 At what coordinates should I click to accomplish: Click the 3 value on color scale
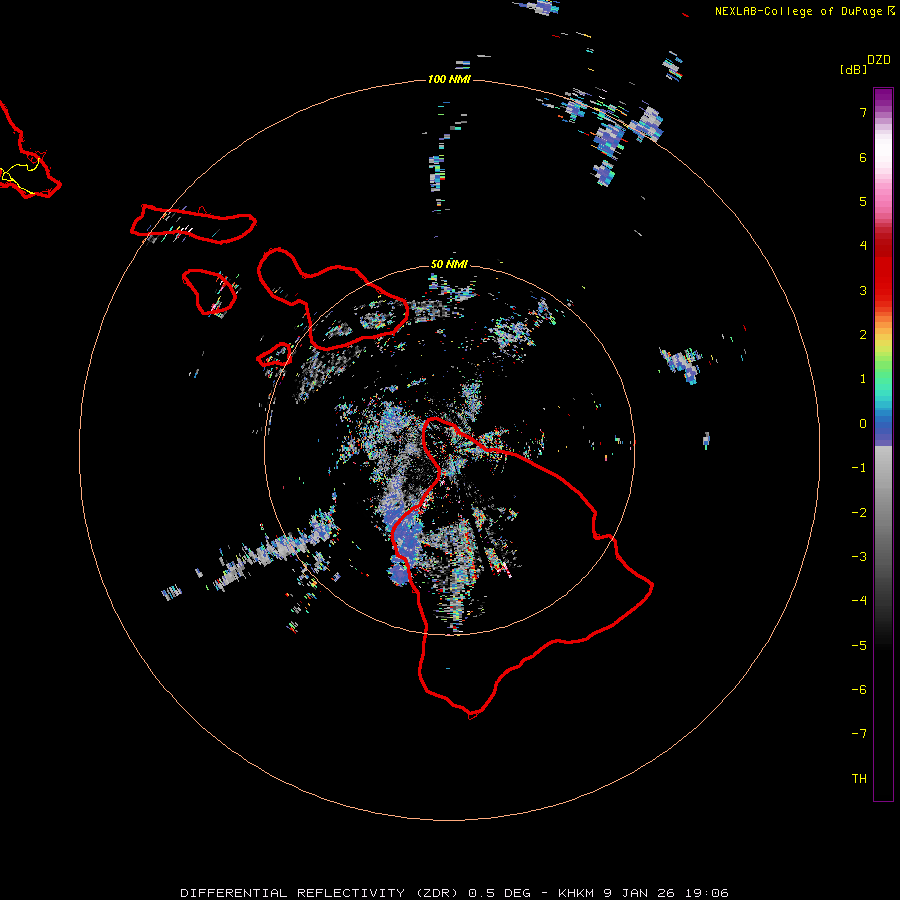click(x=863, y=290)
